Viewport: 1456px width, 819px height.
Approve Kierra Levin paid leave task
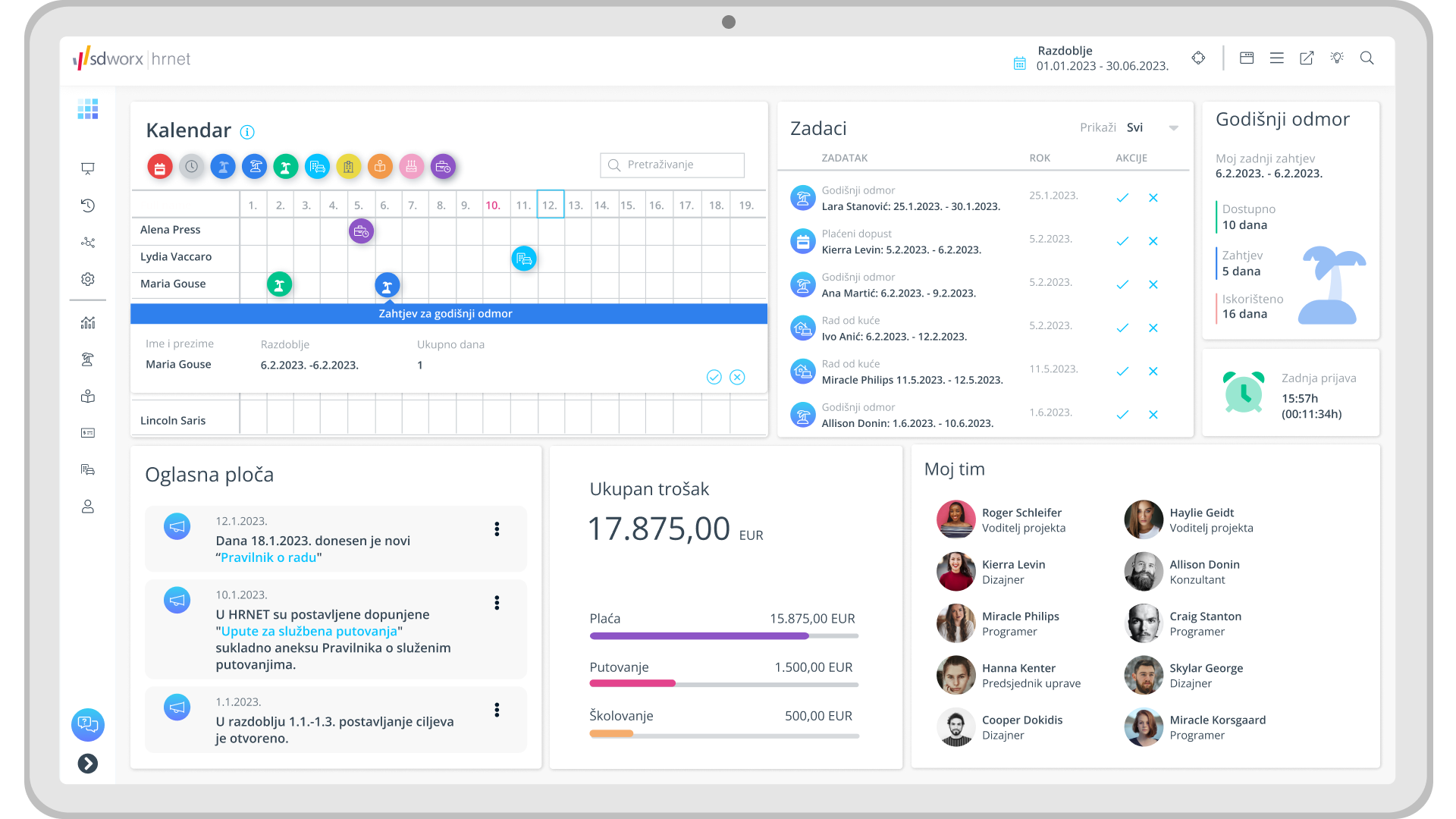coord(1122,241)
